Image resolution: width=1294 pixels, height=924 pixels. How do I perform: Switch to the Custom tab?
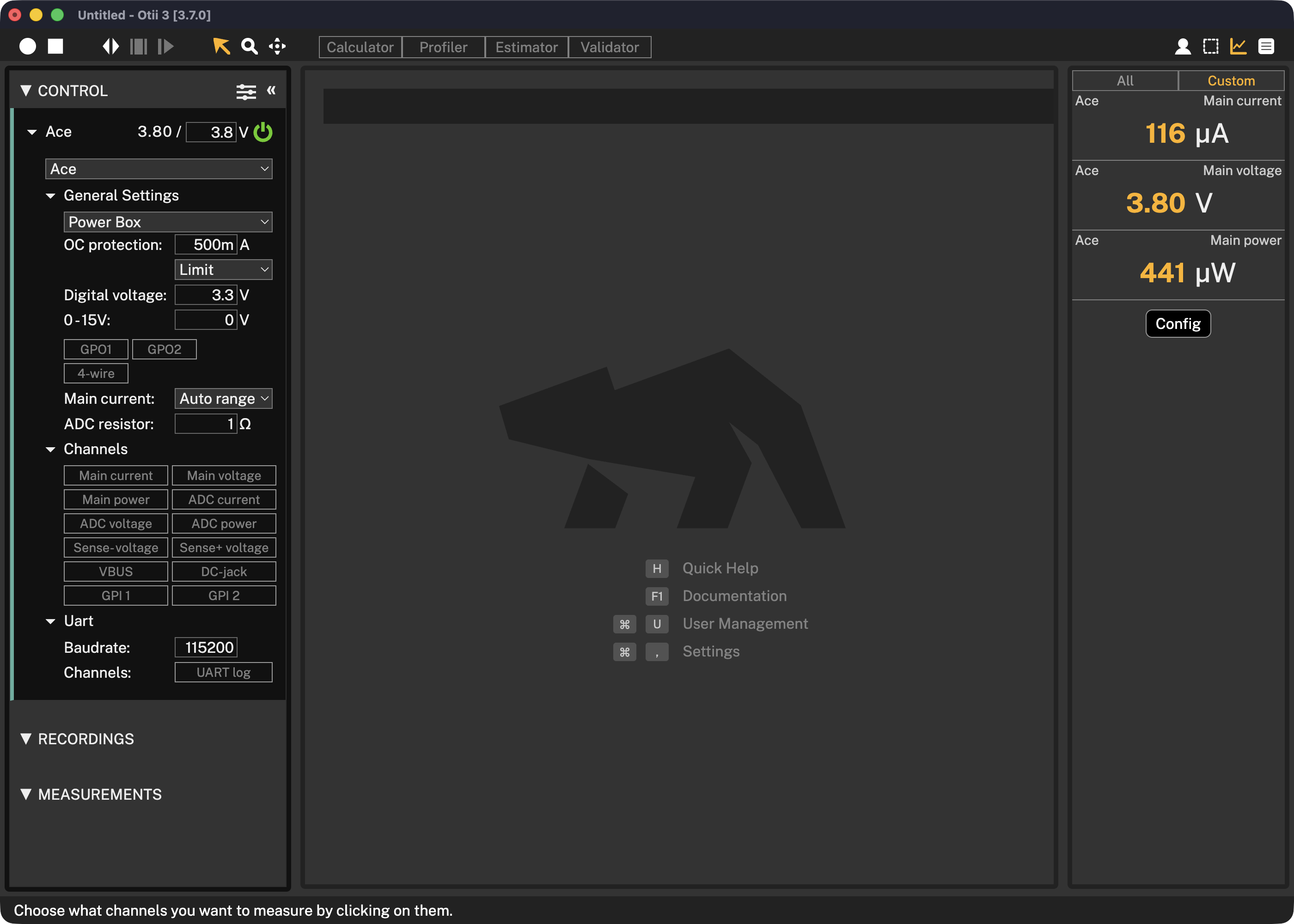click(x=1232, y=81)
